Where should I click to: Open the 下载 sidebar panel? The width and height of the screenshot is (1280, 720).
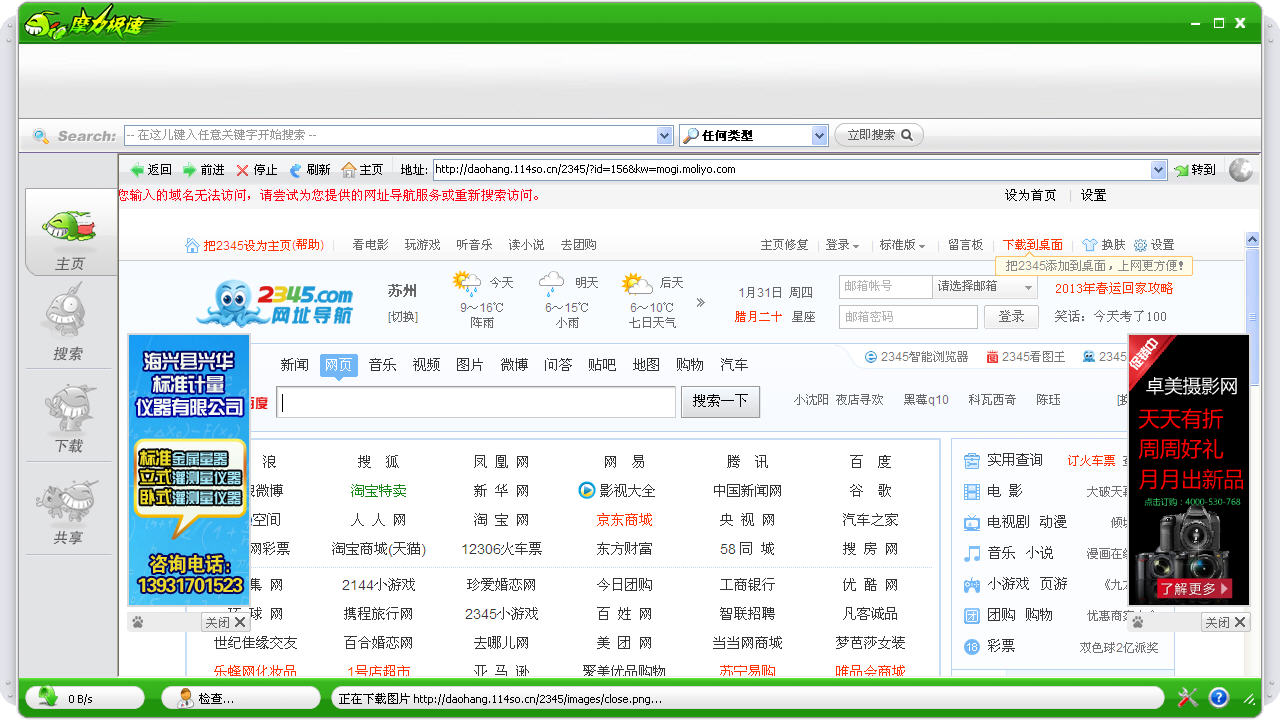pyautogui.click(x=68, y=414)
